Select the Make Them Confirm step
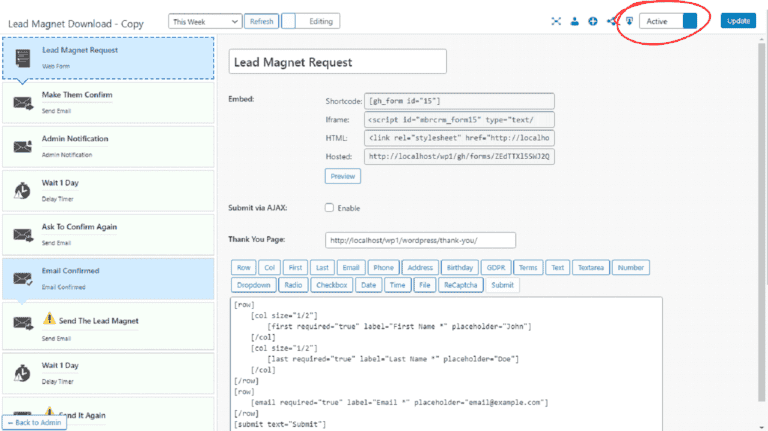The image size is (768, 431). 108,102
